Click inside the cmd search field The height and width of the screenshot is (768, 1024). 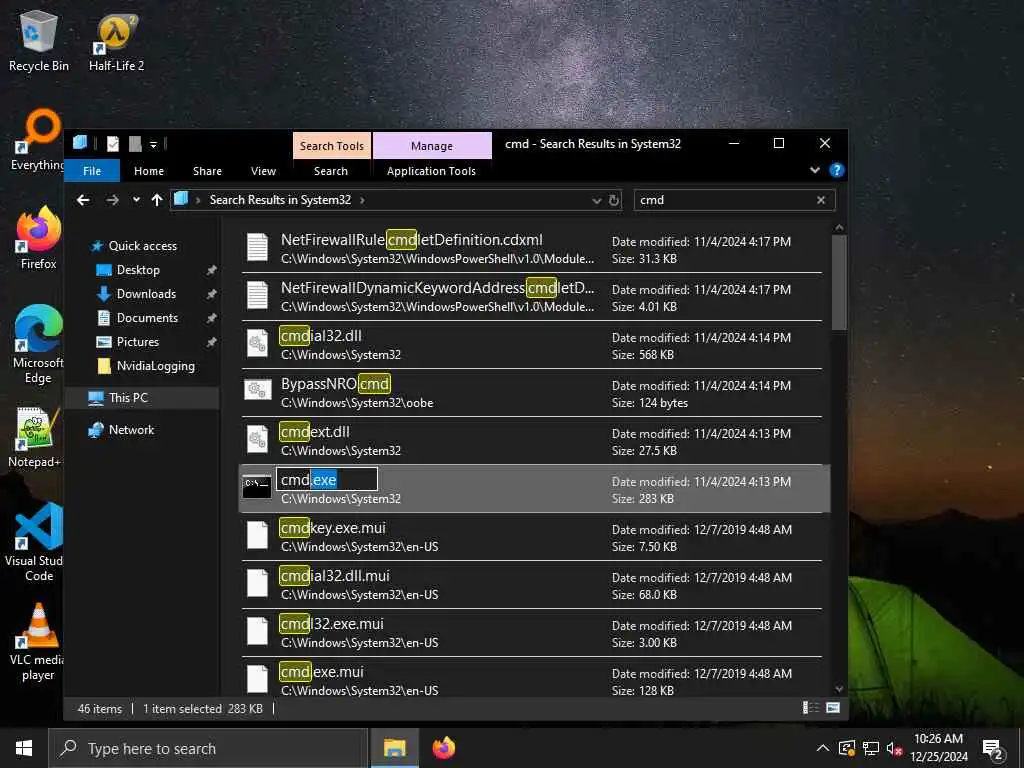click(x=724, y=200)
